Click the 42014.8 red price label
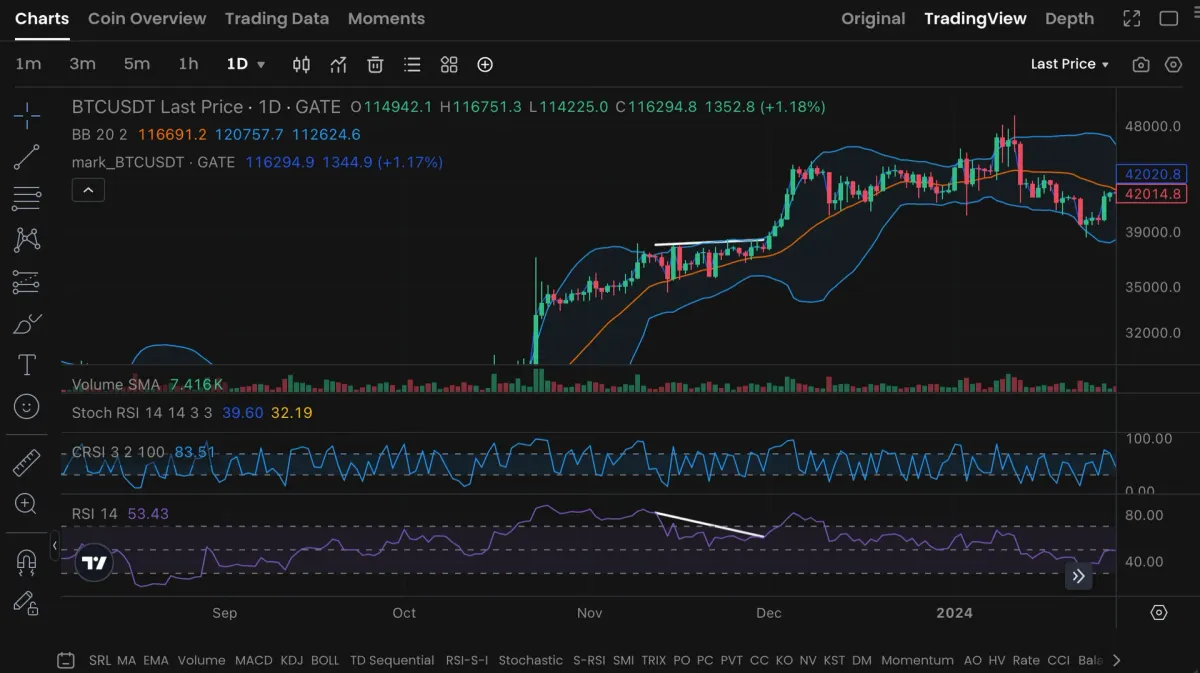The width and height of the screenshot is (1200, 673). coord(1151,194)
